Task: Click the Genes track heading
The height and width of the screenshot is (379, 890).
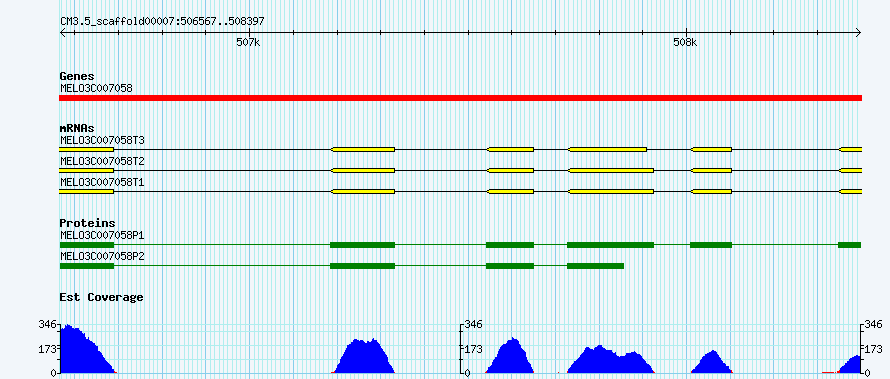Action: coord(77,76)
